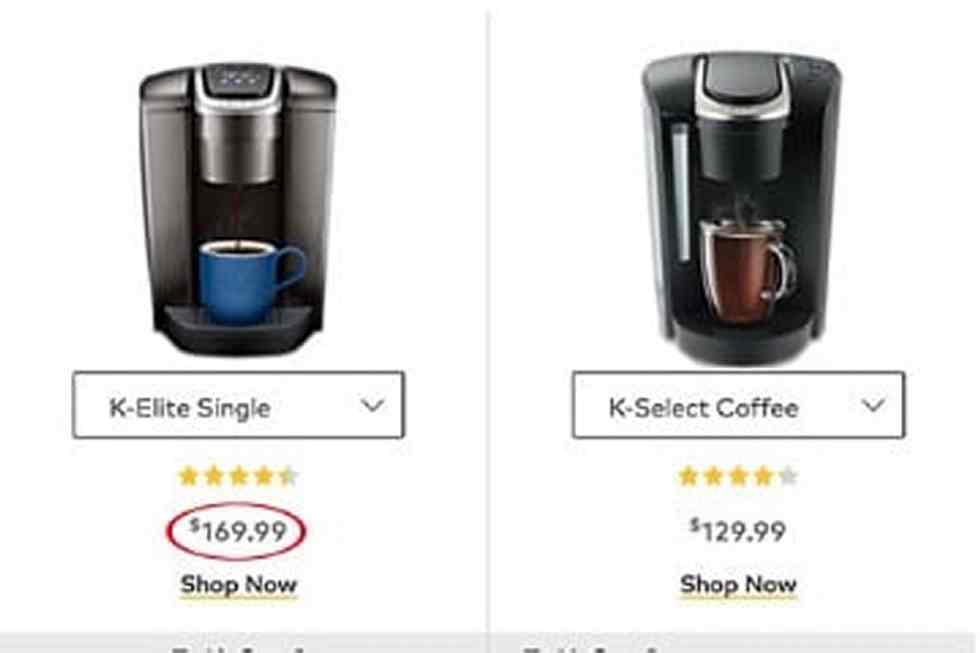This screenshot has width=980, height=653.
Task: Open the K-Select Coffee dropdown
Action: point(738,405)
